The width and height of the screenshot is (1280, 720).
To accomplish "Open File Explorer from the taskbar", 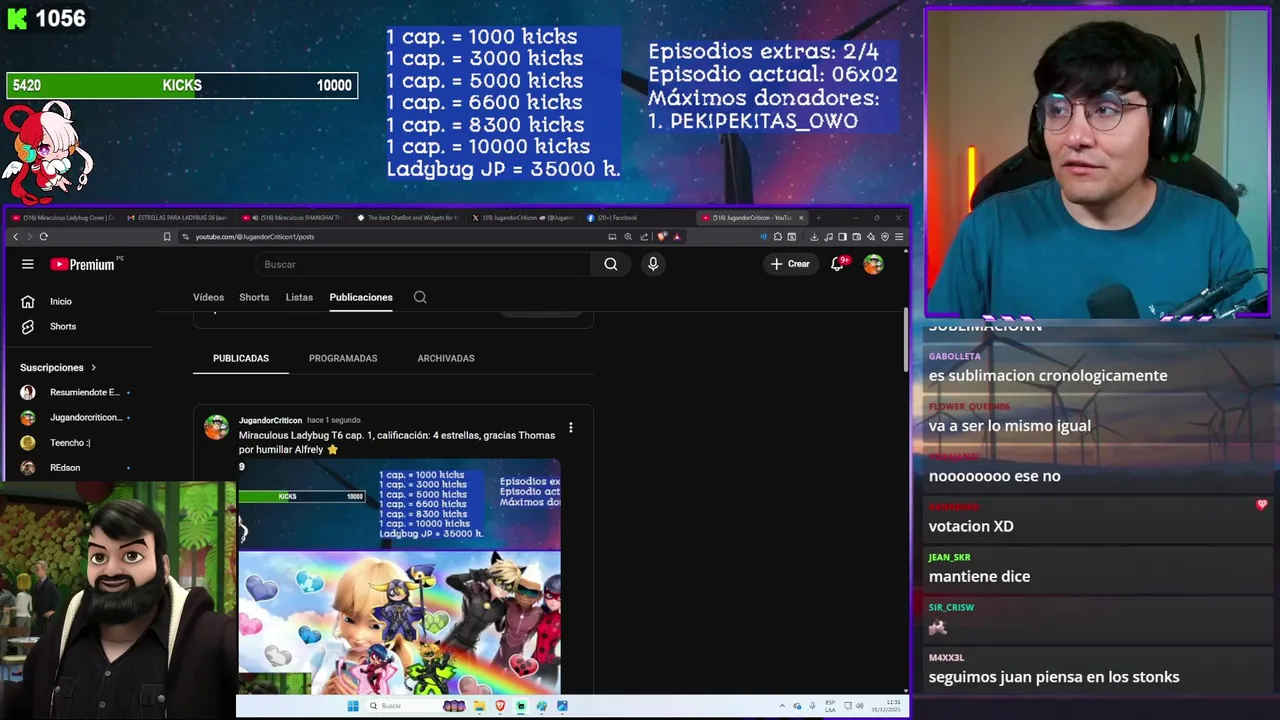I will (x=480, y=706).
